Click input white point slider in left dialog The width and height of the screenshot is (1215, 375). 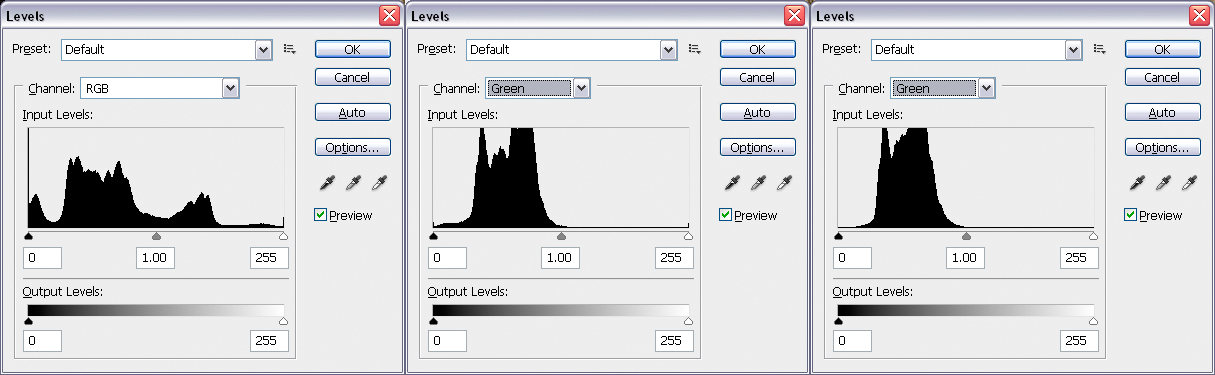pos(283,237)
